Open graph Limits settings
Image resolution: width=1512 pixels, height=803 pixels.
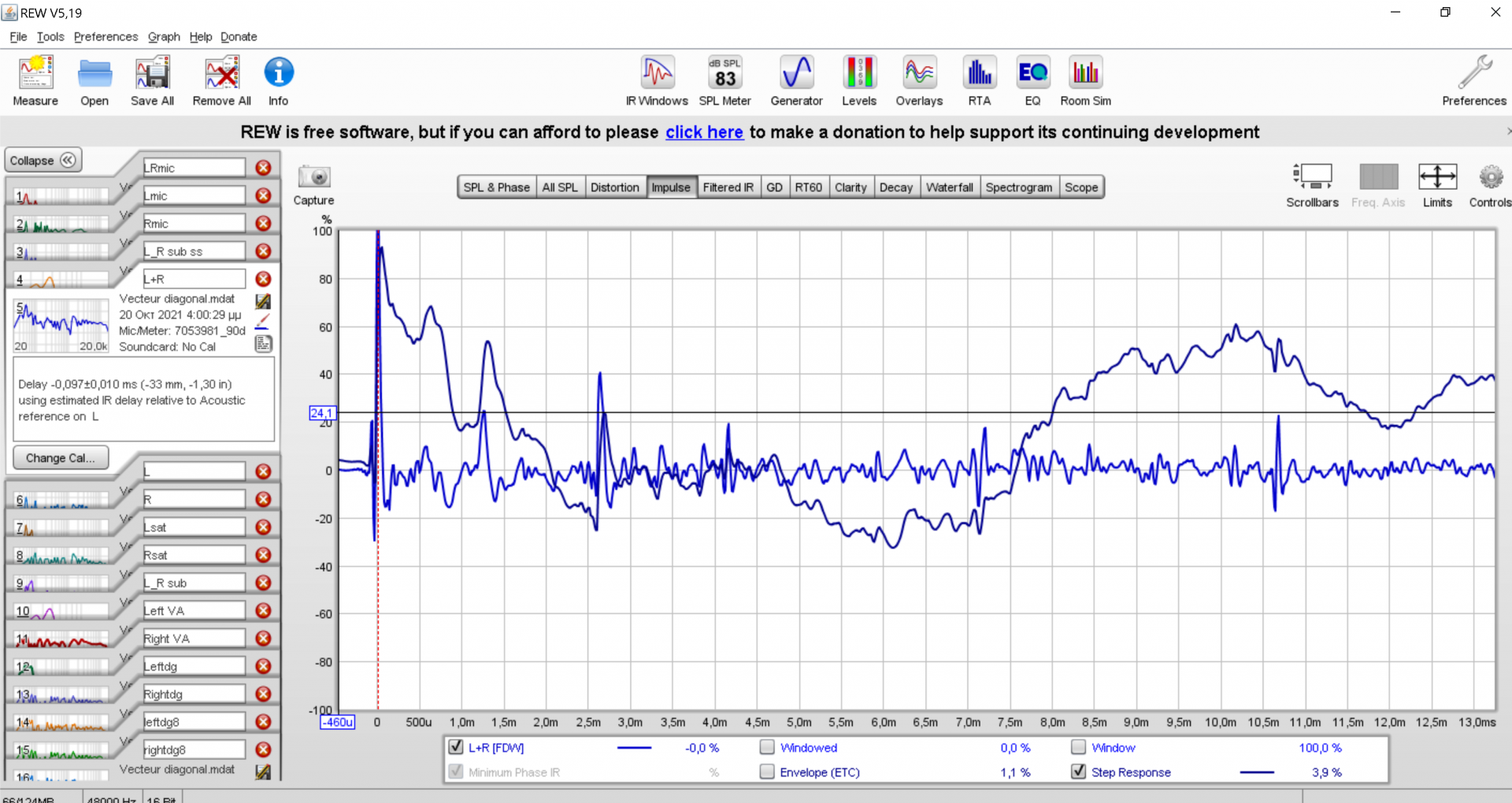(x=1437, y=186)
